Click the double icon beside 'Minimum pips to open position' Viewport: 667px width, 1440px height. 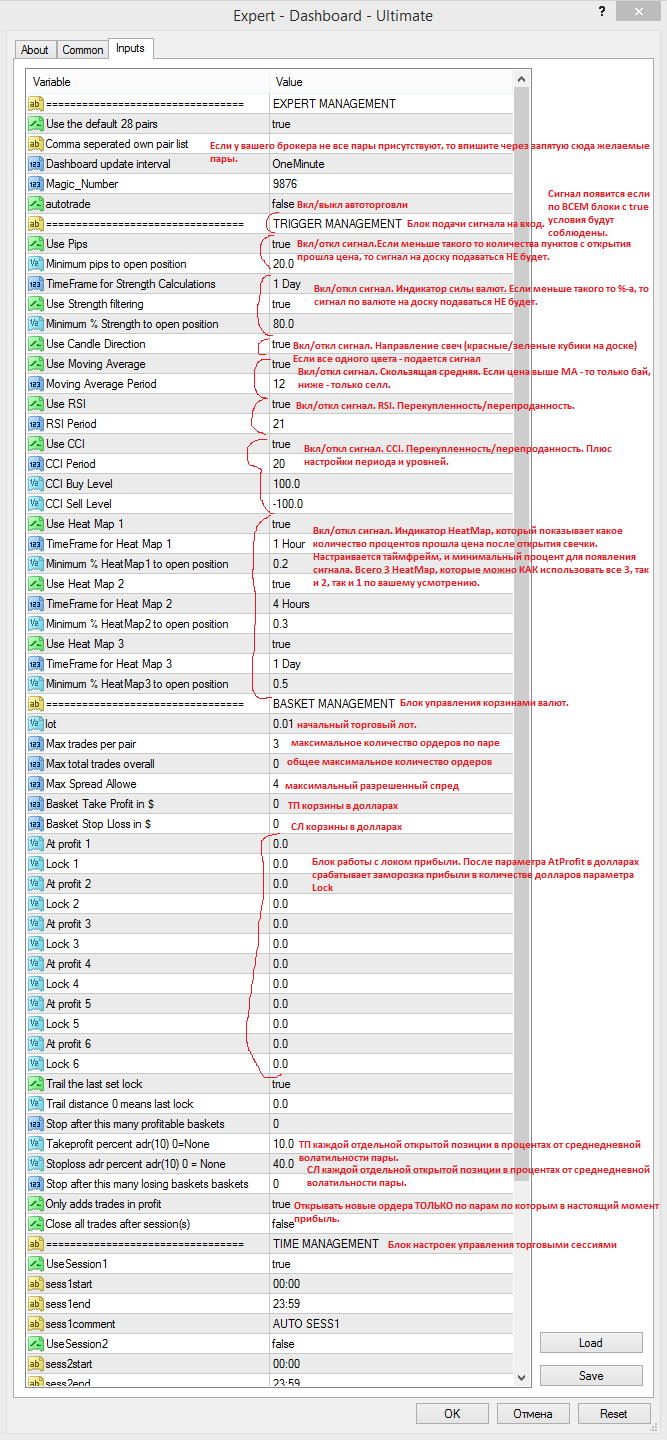tap(36, 264)
